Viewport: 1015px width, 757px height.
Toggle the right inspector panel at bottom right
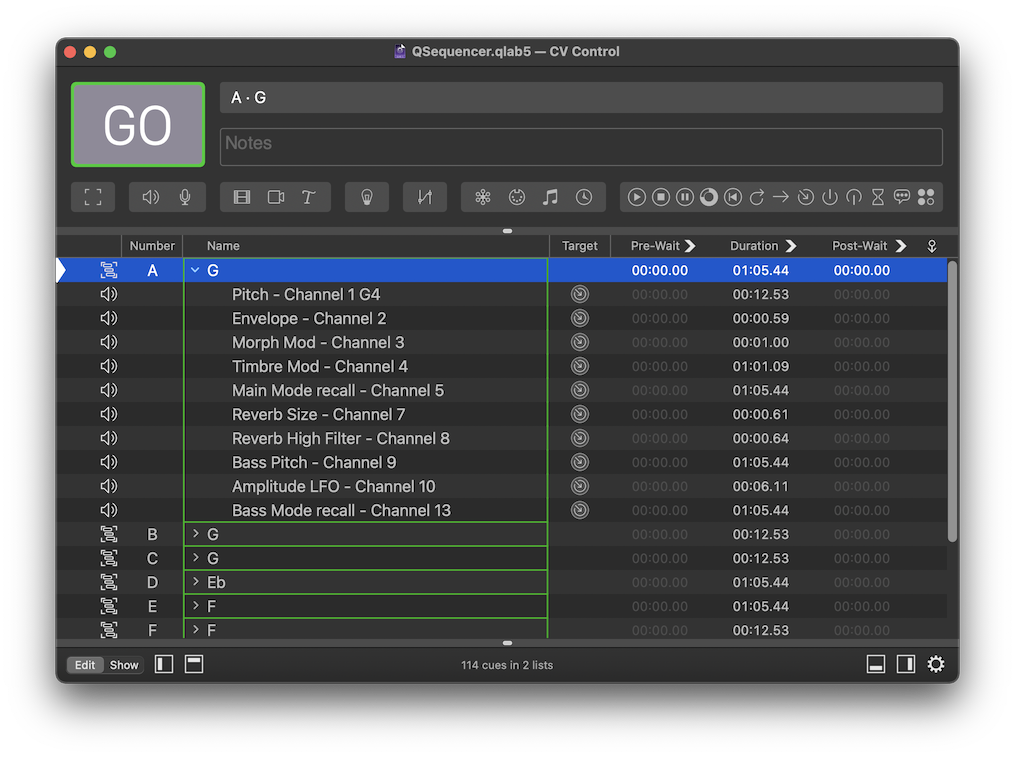click(905, 664)
